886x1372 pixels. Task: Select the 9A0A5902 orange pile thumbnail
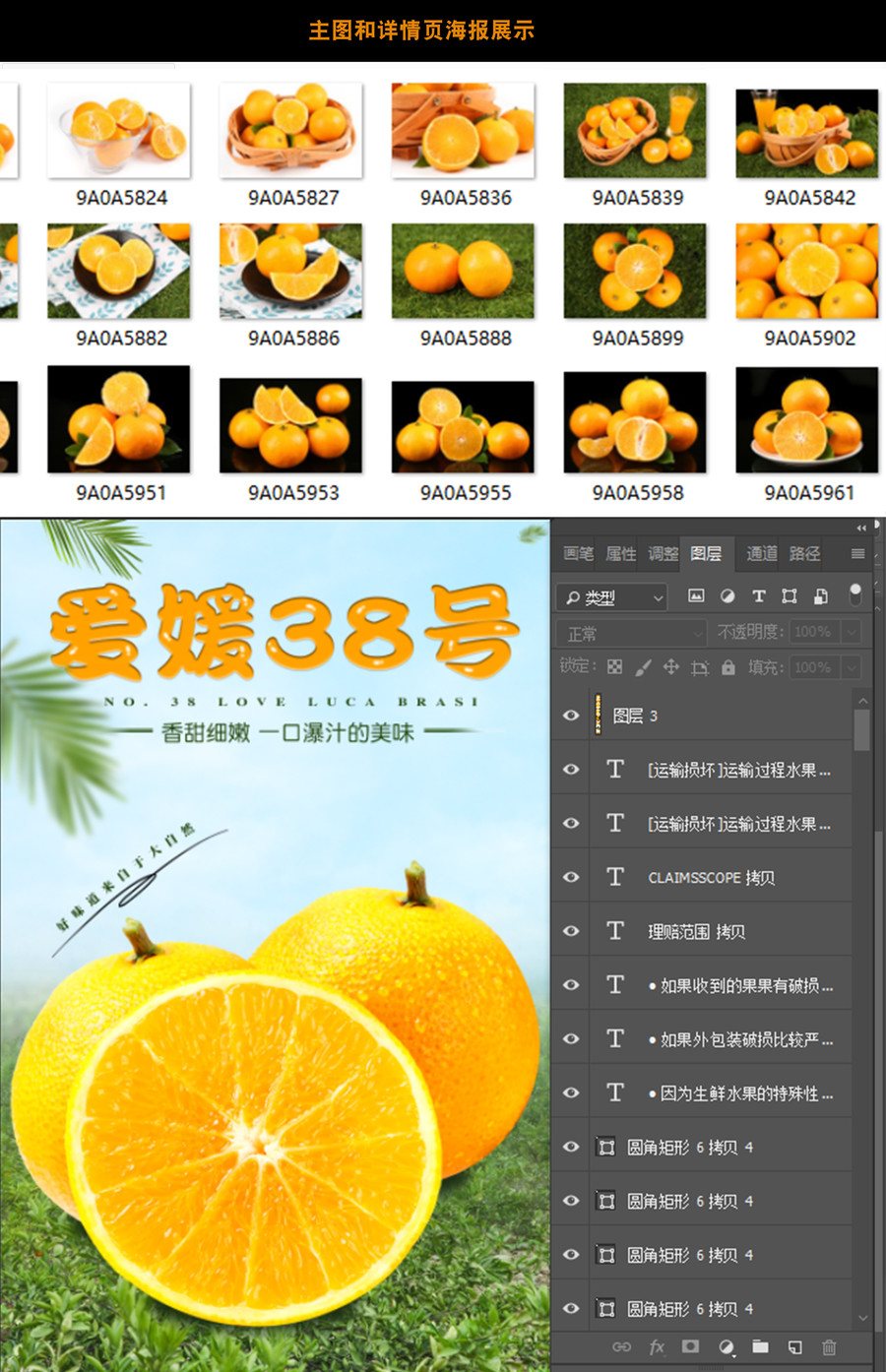[x=807, y=271]
